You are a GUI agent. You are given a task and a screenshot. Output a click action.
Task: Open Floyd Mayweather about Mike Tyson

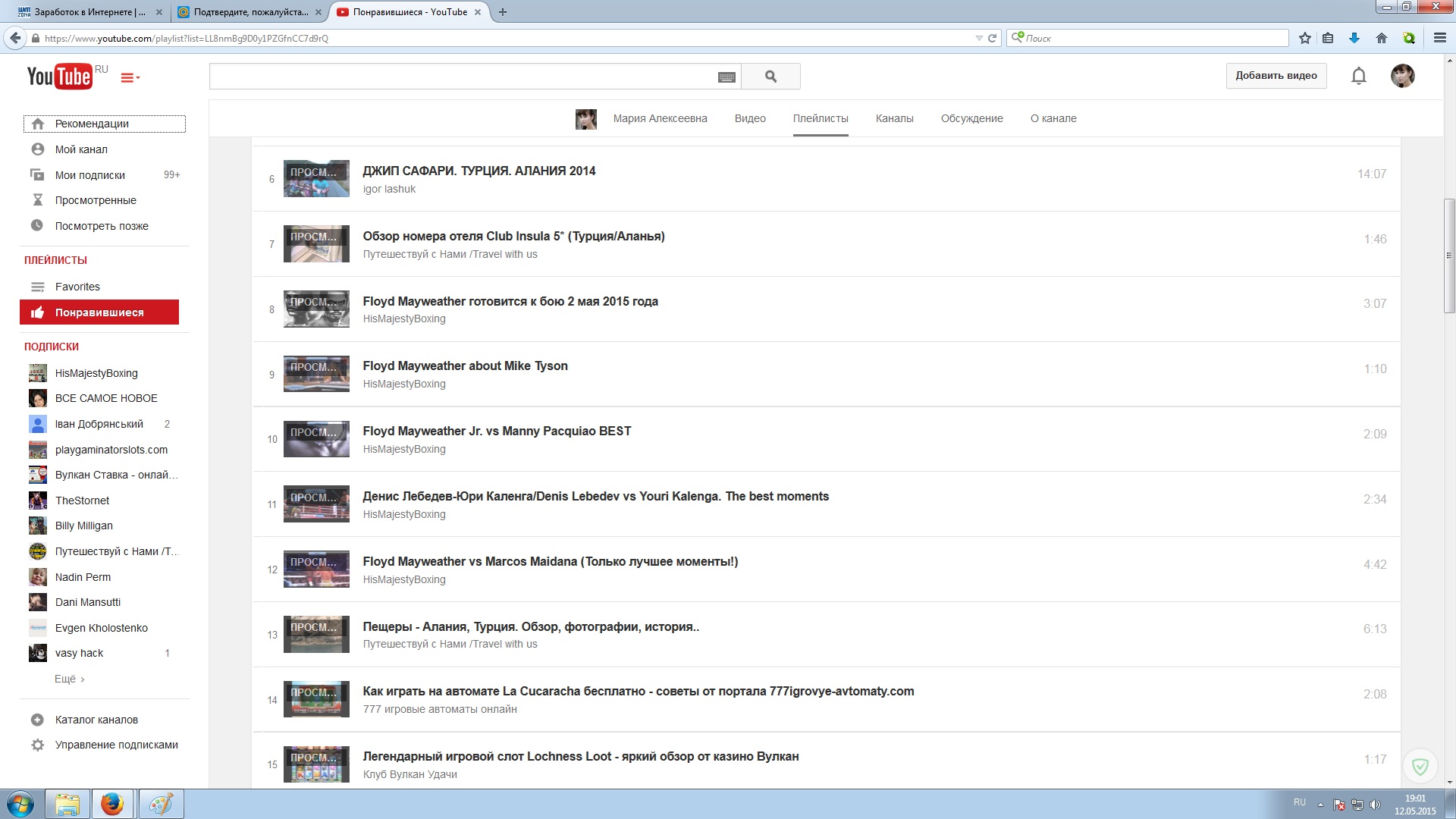pyautogui.click(x=465, y=366)
